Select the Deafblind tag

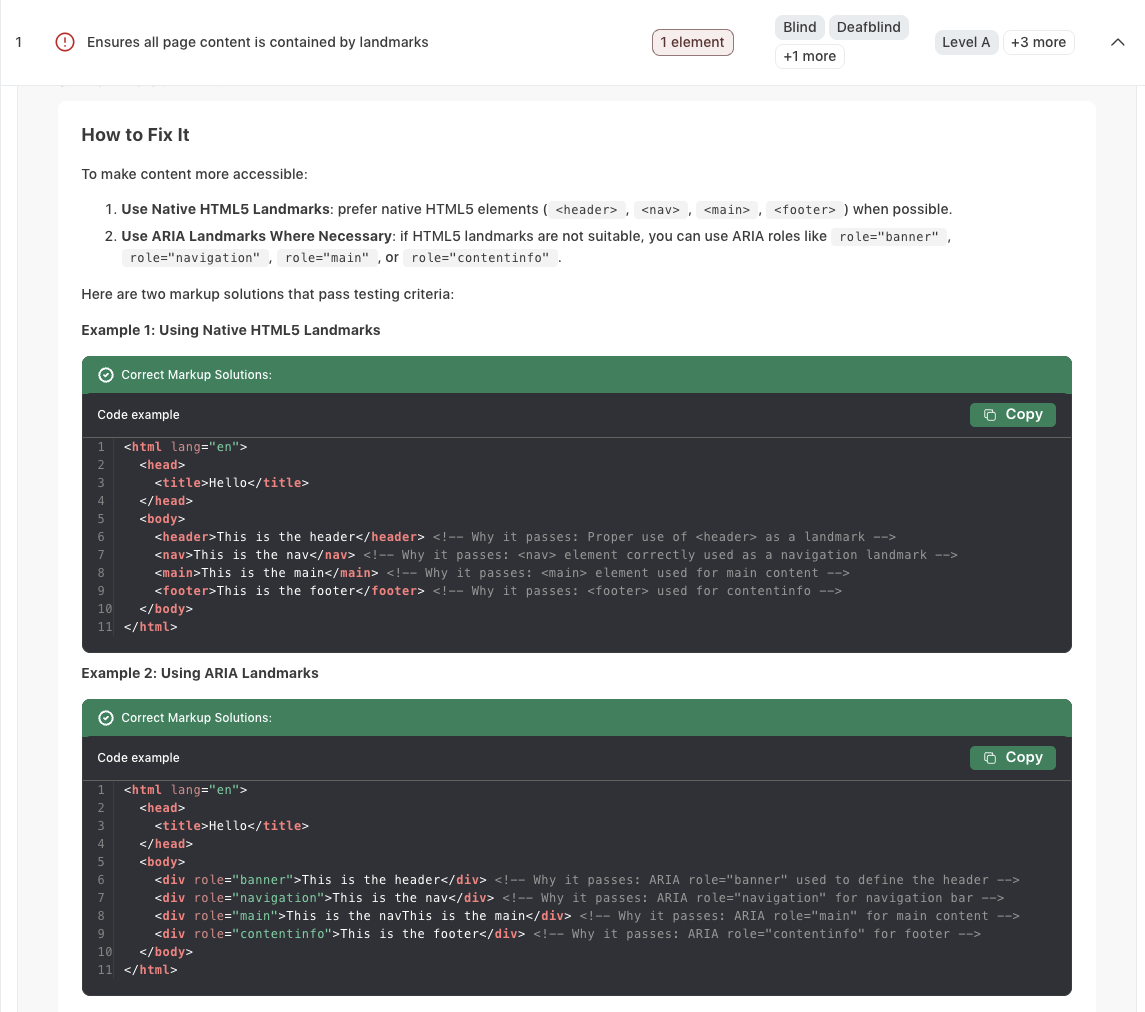[x=868, y=27]
